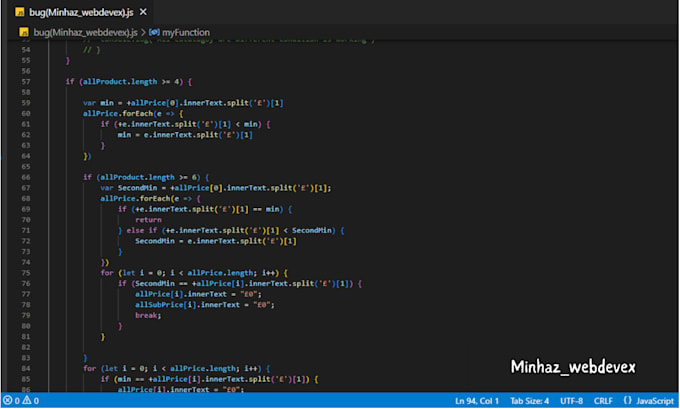Change Tab Size: 4 indentation setting
The width and height of the screenshot is (680, 409).
click(530, 401)
